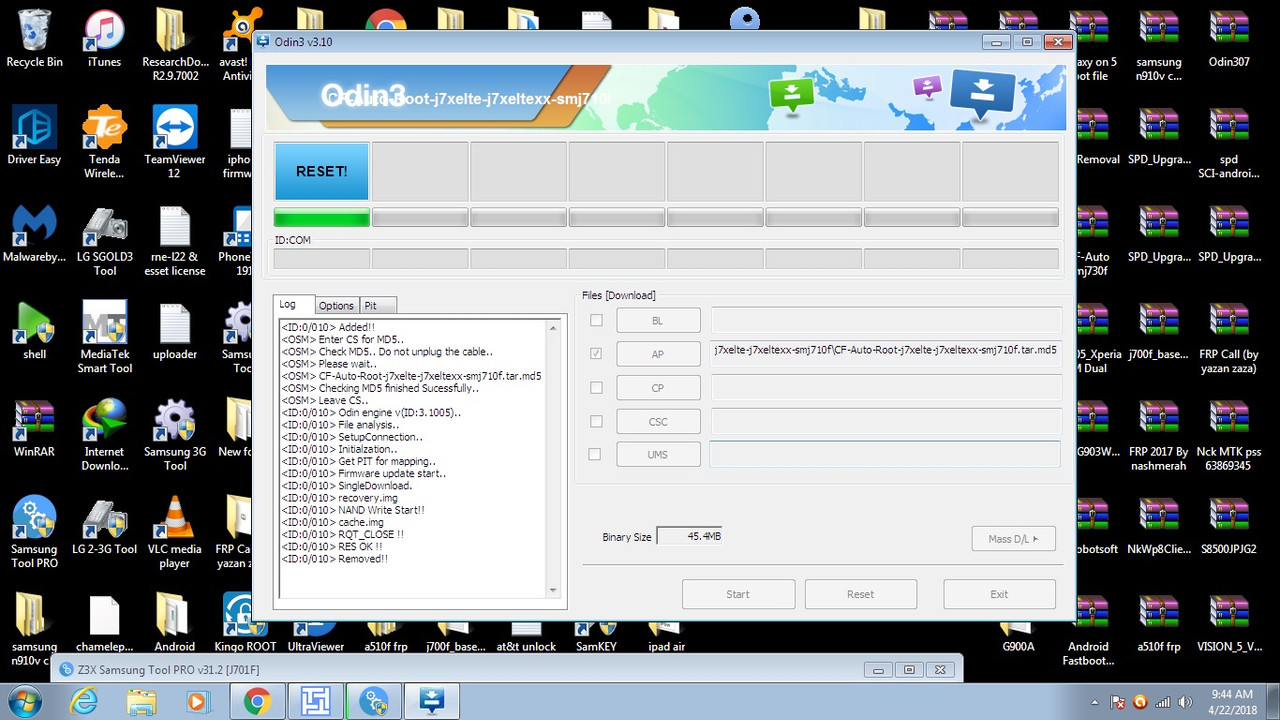The image size is (1280, 720).
Task: Open the VLC media player shortcut
Action: pyautogui.click(x=174, y=532)
